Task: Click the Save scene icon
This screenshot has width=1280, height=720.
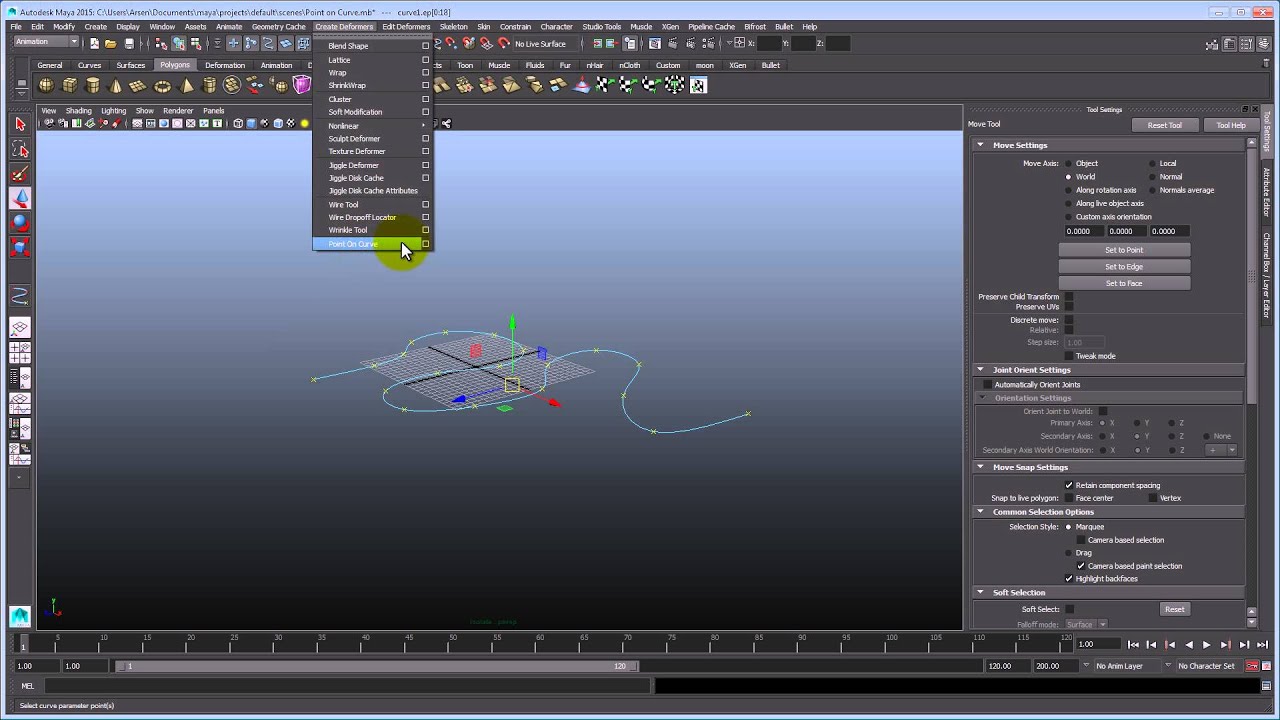Action: point(129,44)
